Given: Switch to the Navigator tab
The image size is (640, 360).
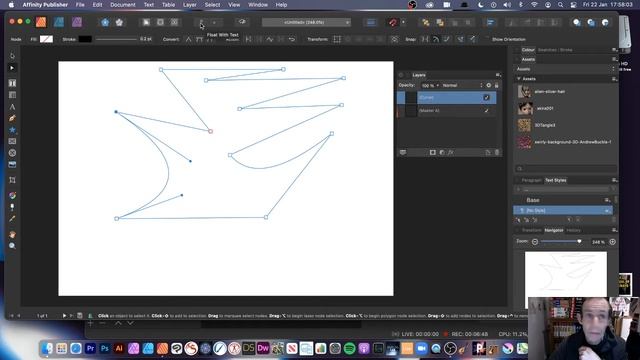Looking at the screenshot, I should (x=554, y=230).
